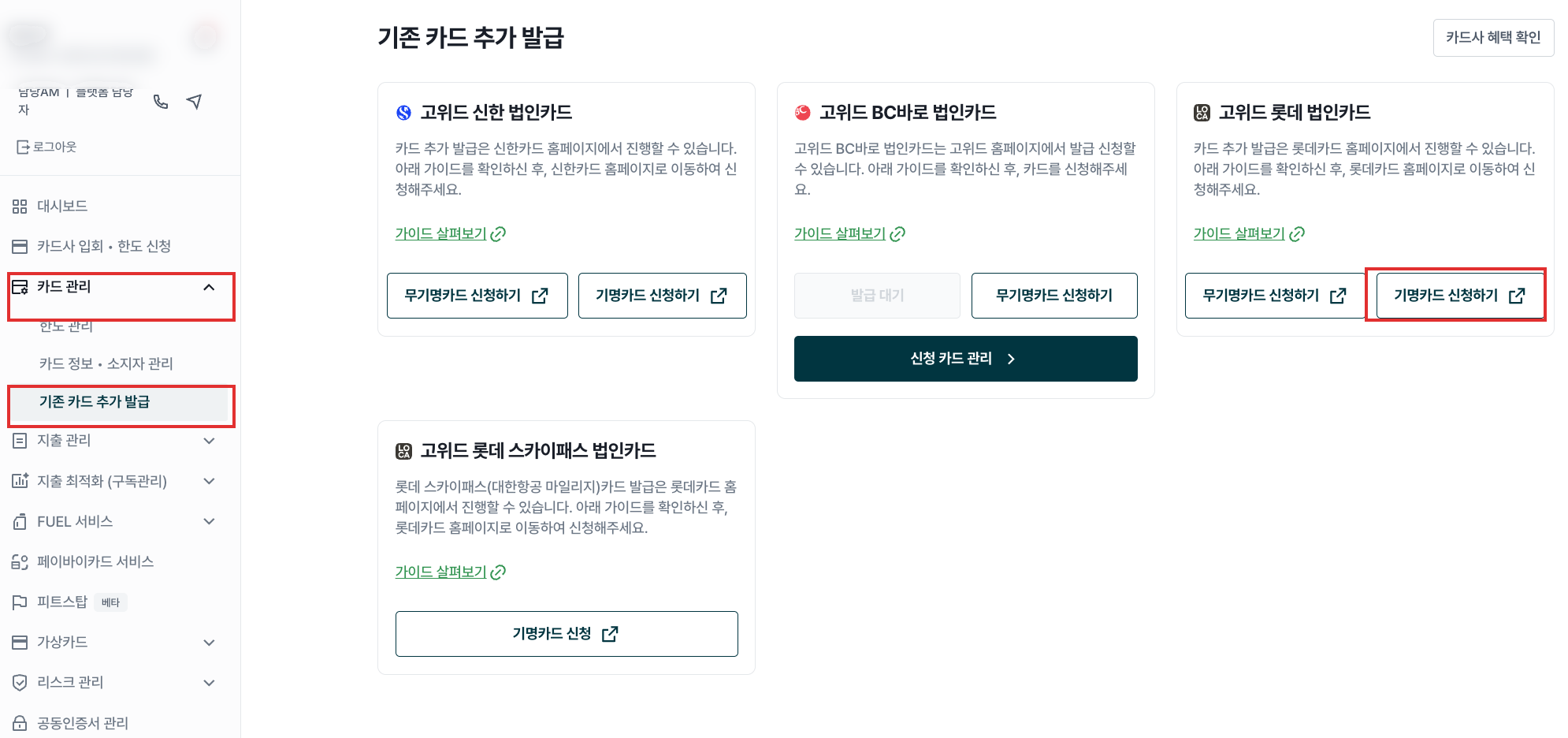Expand the 가상카드 section chevron
Image resolution: width=1568 pixels, height=738 pixels.
209,643
